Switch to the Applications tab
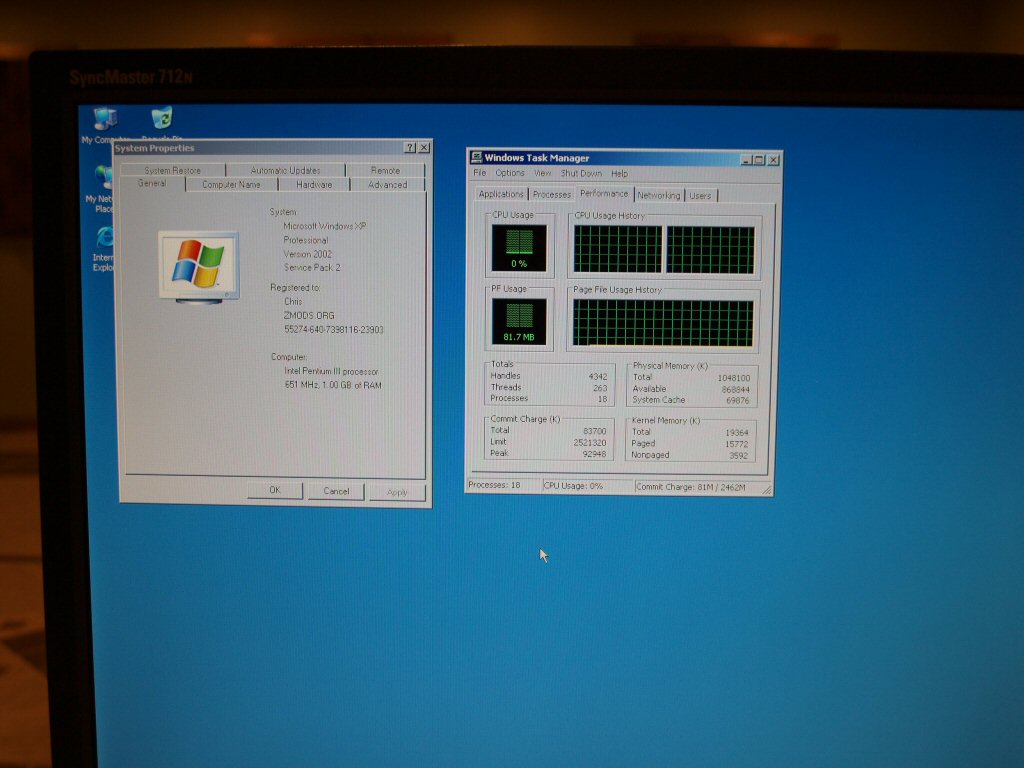This screenshot has height=768, width=1024. 501,195
